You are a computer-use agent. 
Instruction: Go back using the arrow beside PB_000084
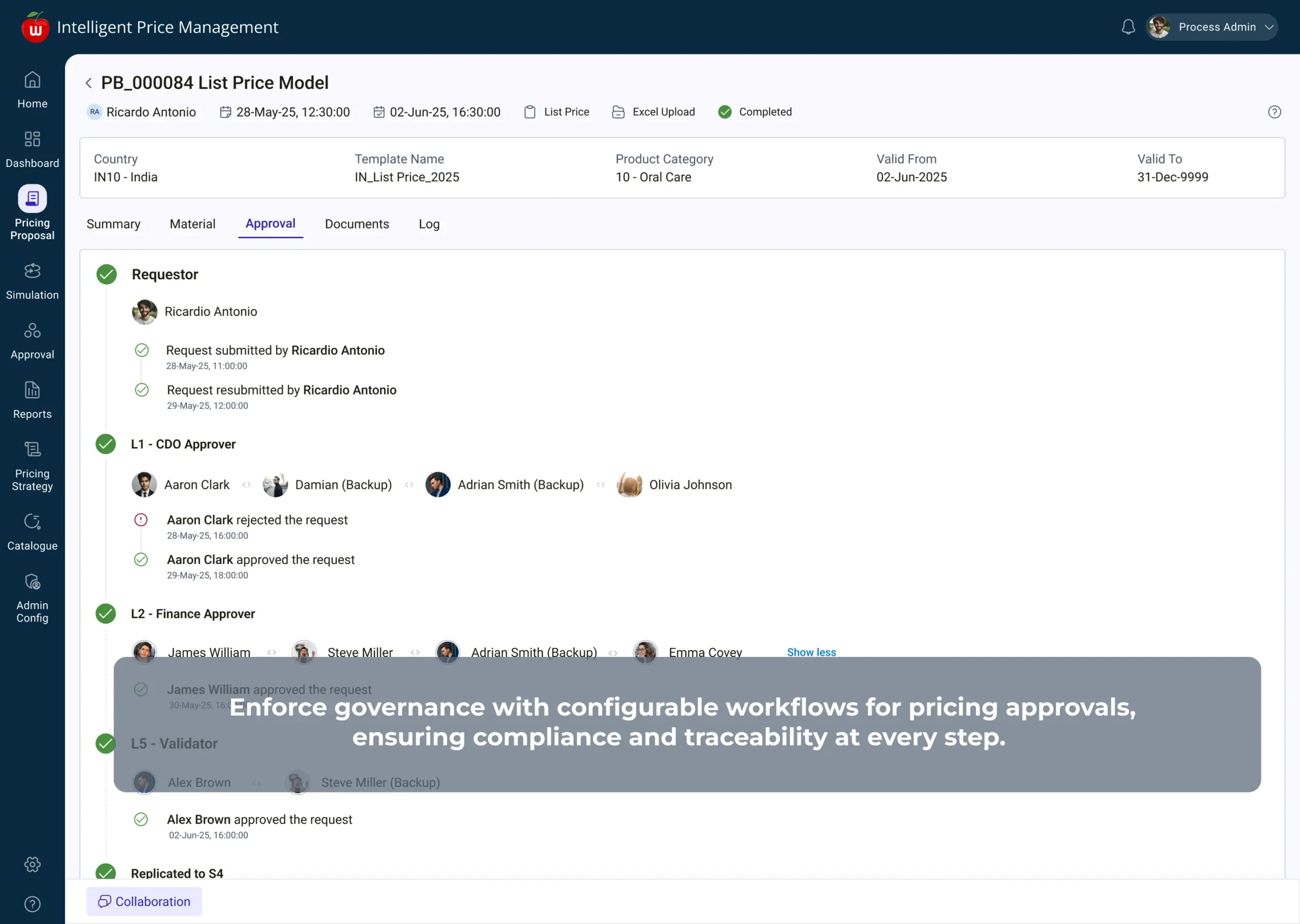tap(89, 82)
